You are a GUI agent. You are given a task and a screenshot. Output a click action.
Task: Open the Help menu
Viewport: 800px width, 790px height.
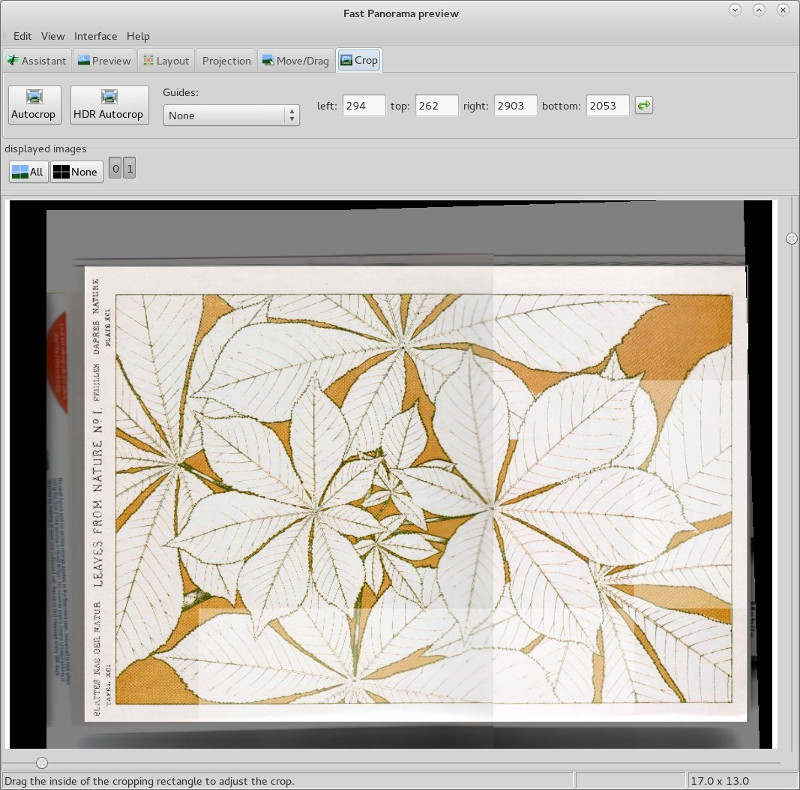pyautogui.click(x=138, y=36)
